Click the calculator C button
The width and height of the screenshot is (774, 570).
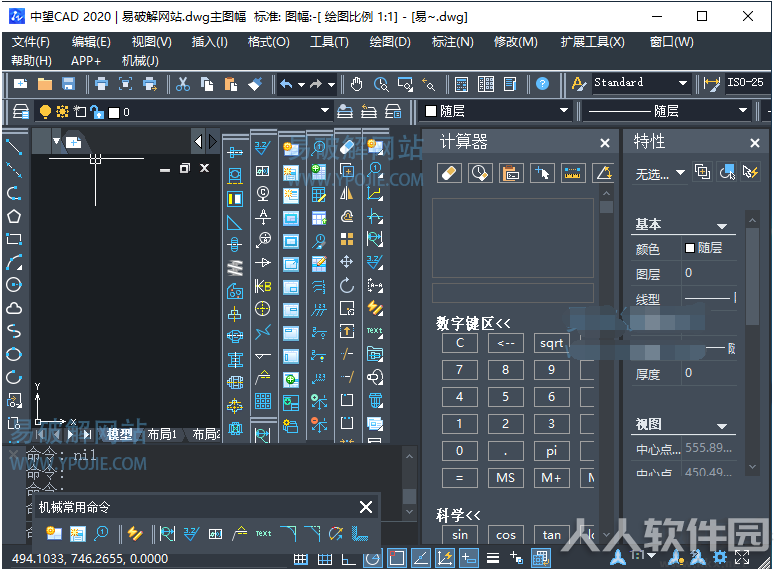460,342
